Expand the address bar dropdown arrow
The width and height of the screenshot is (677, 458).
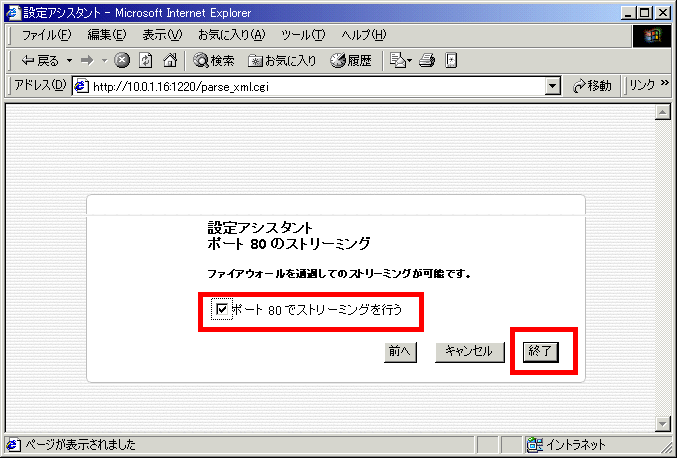tap(552, 87)
